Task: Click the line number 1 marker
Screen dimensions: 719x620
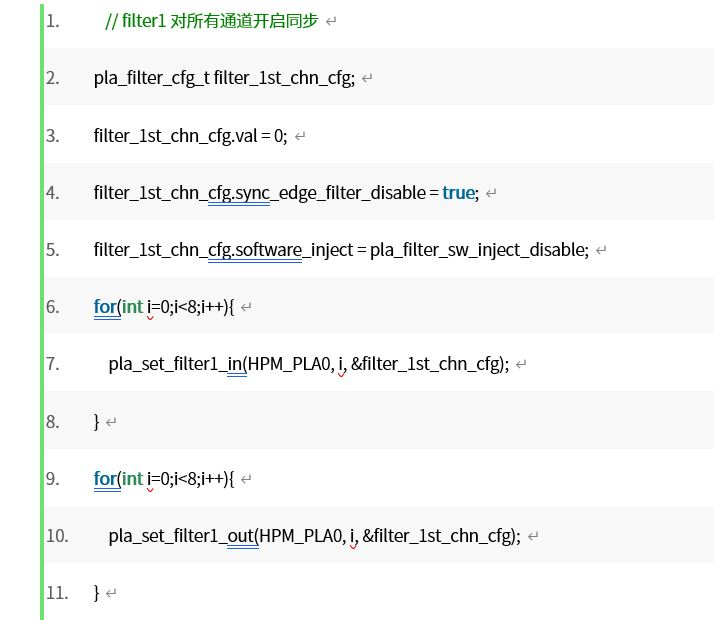Action: [52, 21]
